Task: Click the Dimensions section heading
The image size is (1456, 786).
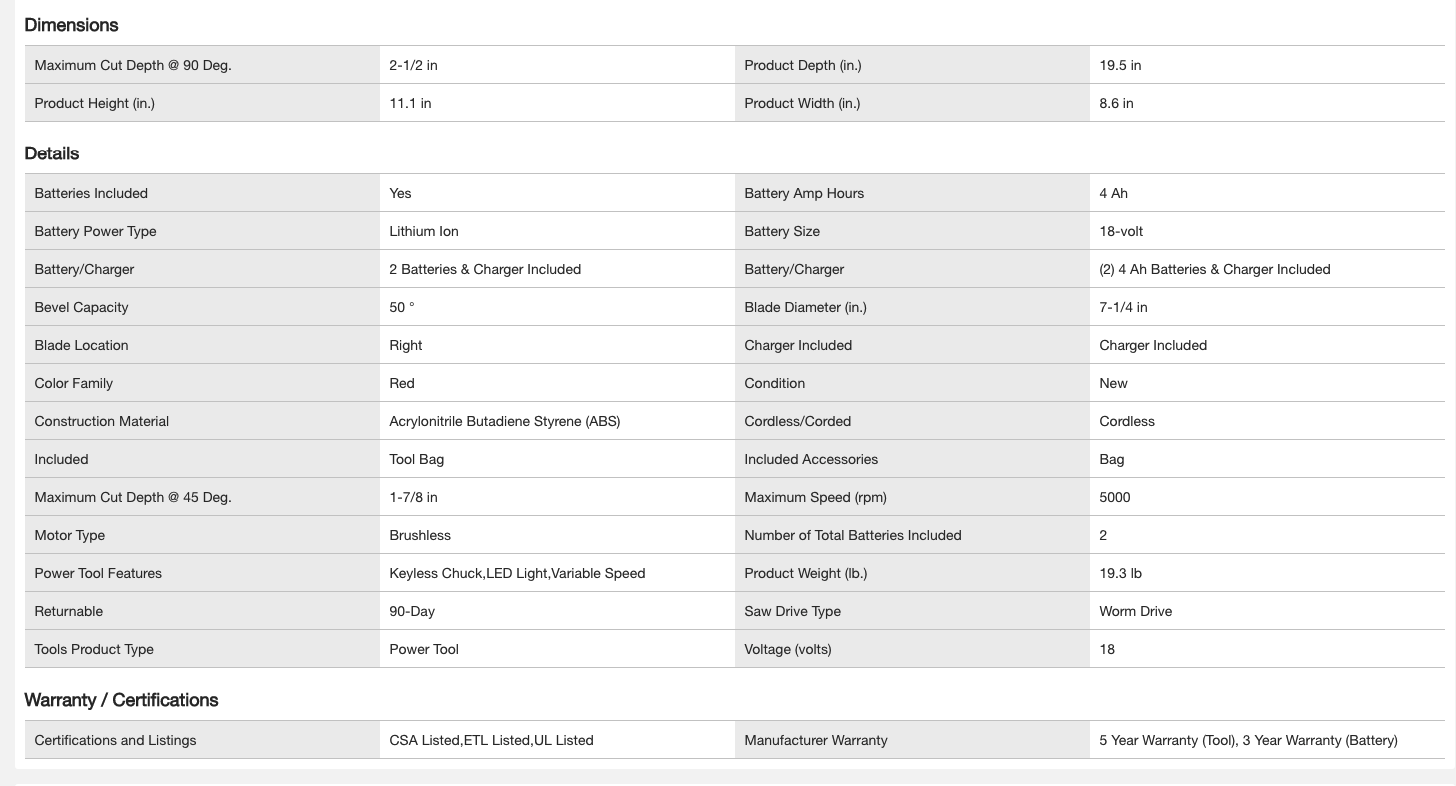Action: coord(71,25)
